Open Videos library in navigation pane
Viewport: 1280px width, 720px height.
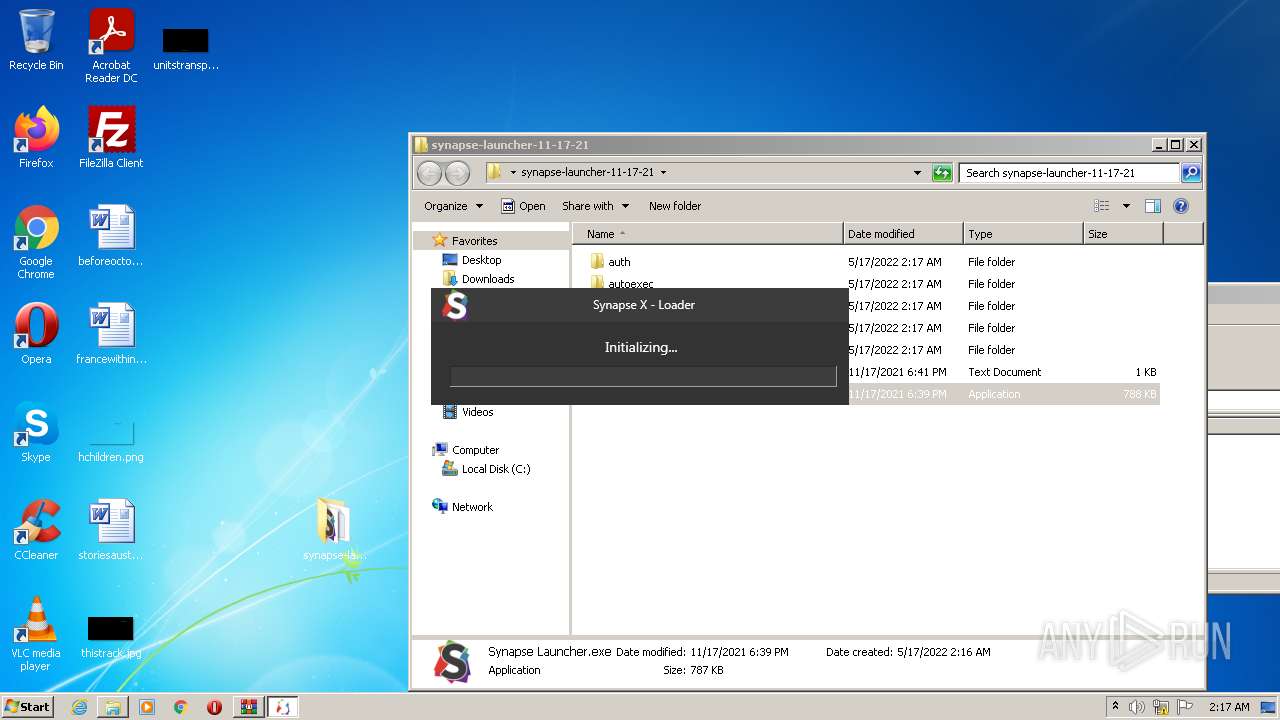[477, 412]
